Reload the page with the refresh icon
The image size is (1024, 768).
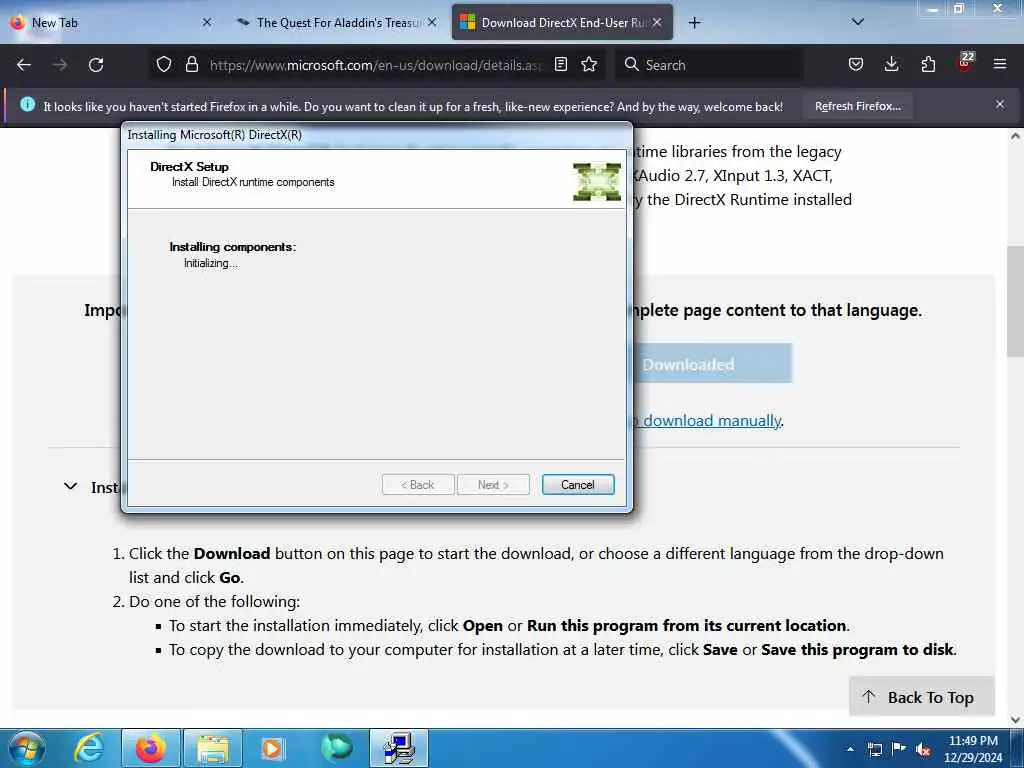pyautogui.click(x=96, y=65)
